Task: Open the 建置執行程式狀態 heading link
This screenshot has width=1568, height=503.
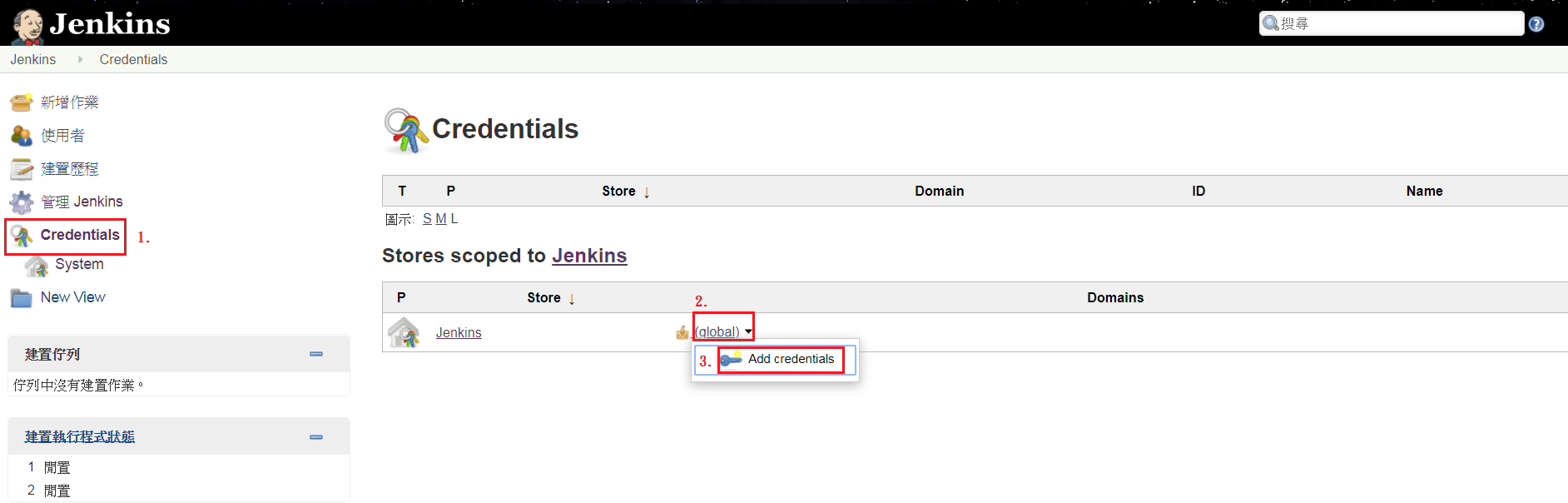Action: tap(80, 436)
